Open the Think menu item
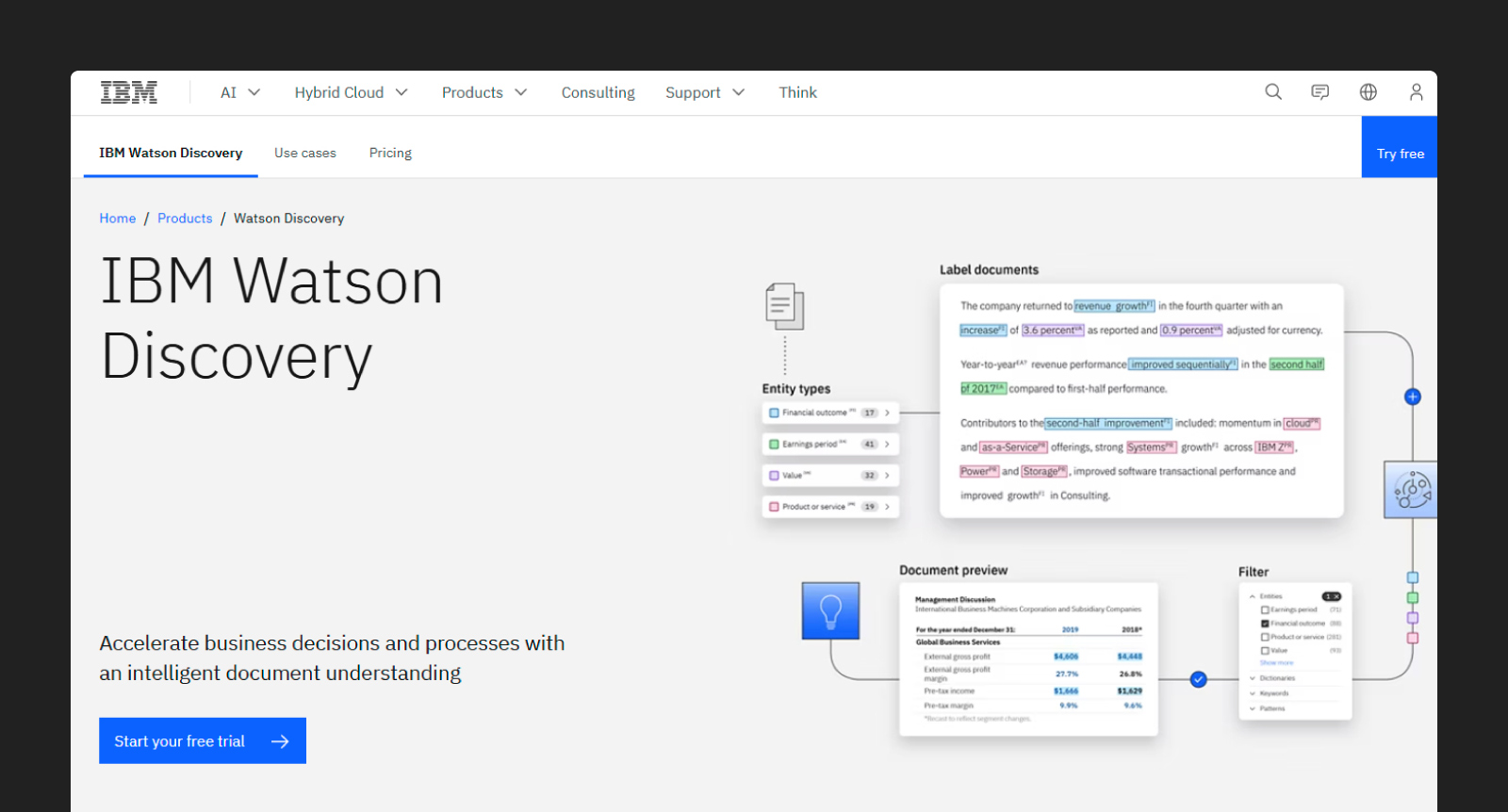 797,92
